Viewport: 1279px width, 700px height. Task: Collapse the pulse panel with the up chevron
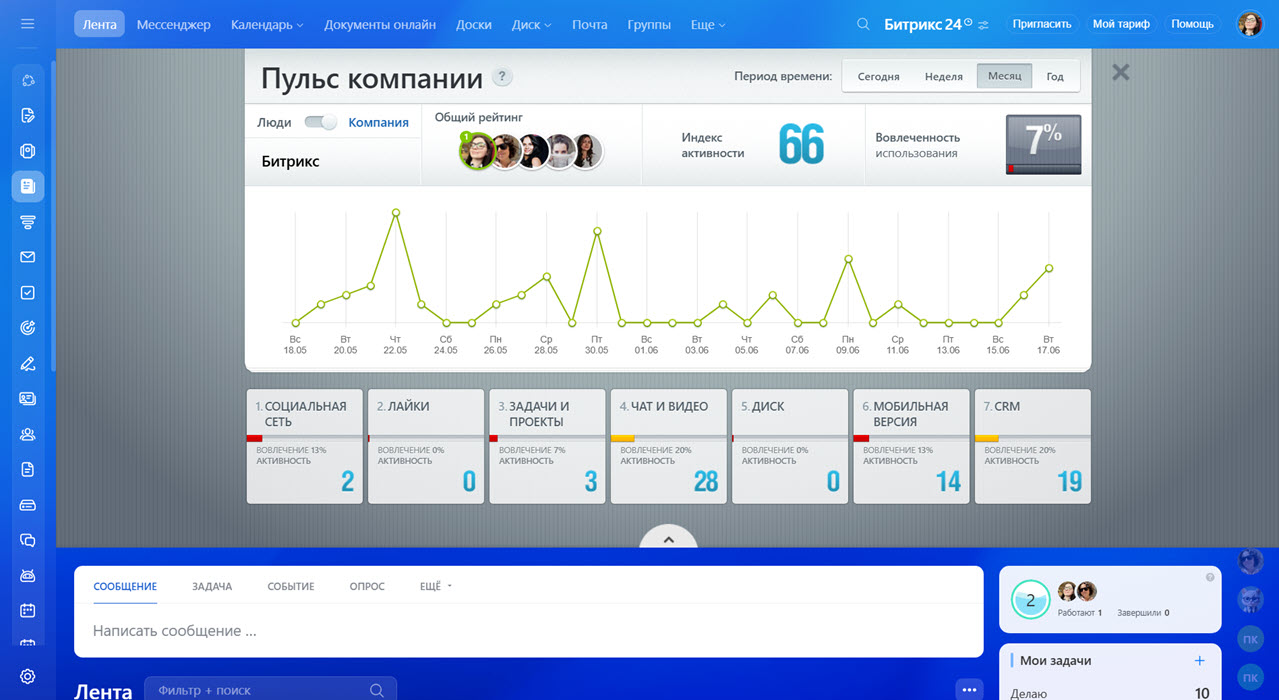click(x=669, y=539)
